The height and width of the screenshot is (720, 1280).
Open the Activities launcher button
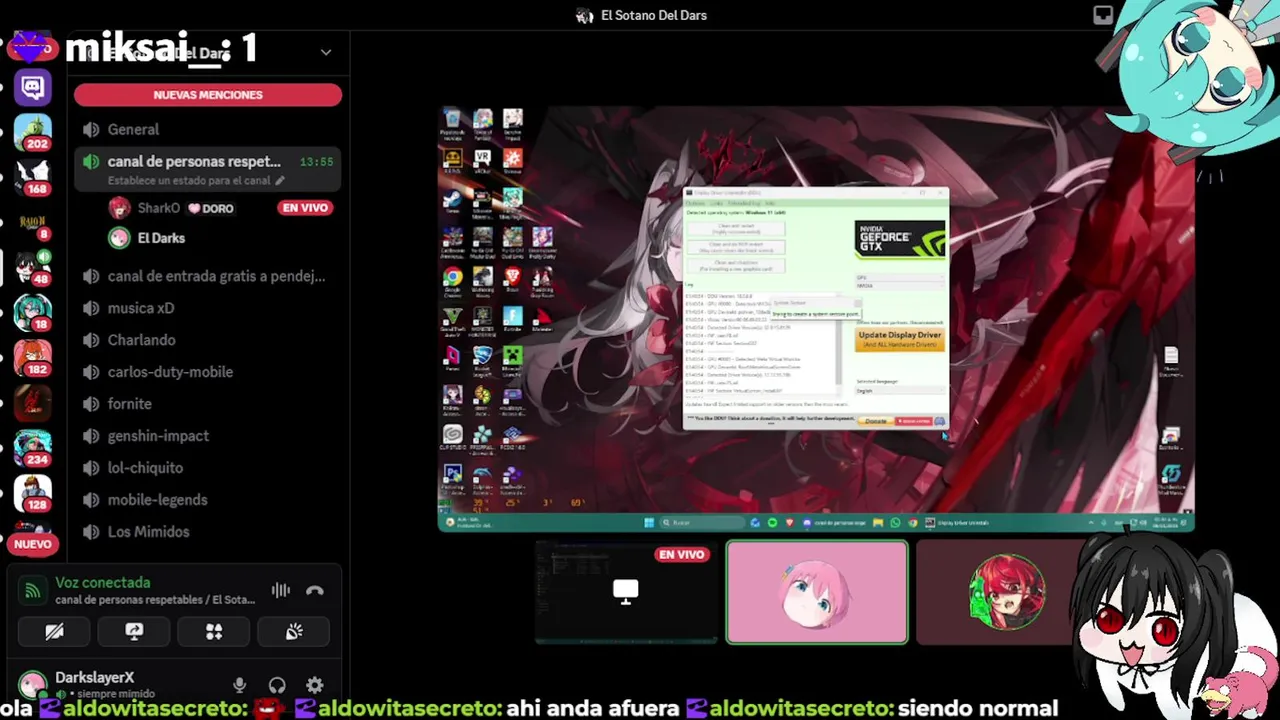[214, 632]
